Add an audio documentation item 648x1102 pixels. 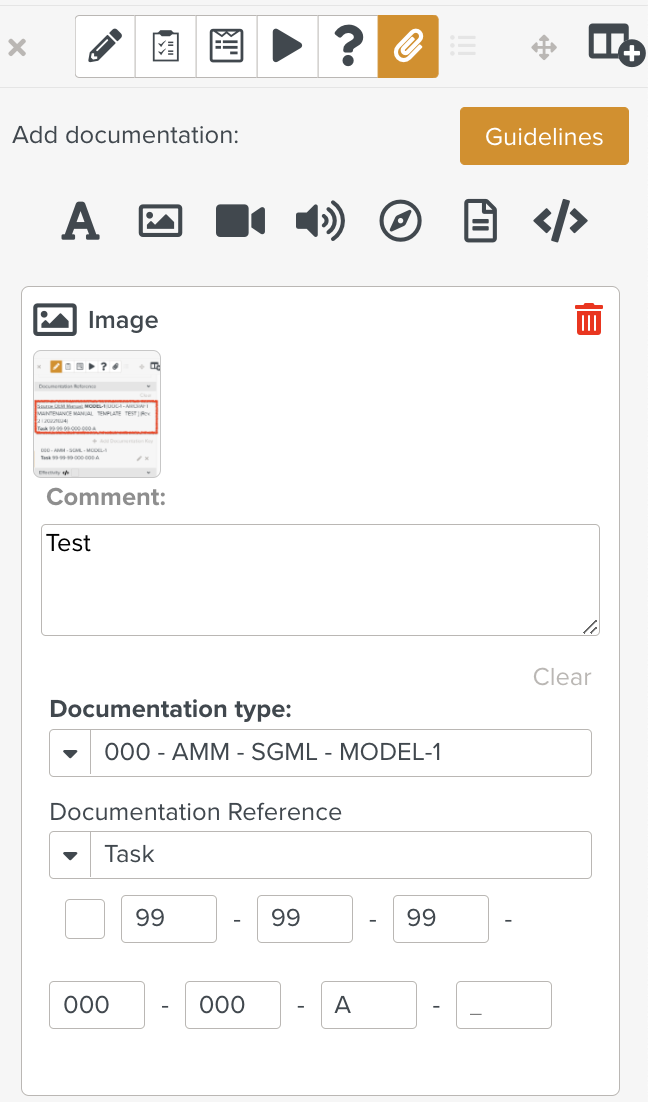click(x=320, y=221)
